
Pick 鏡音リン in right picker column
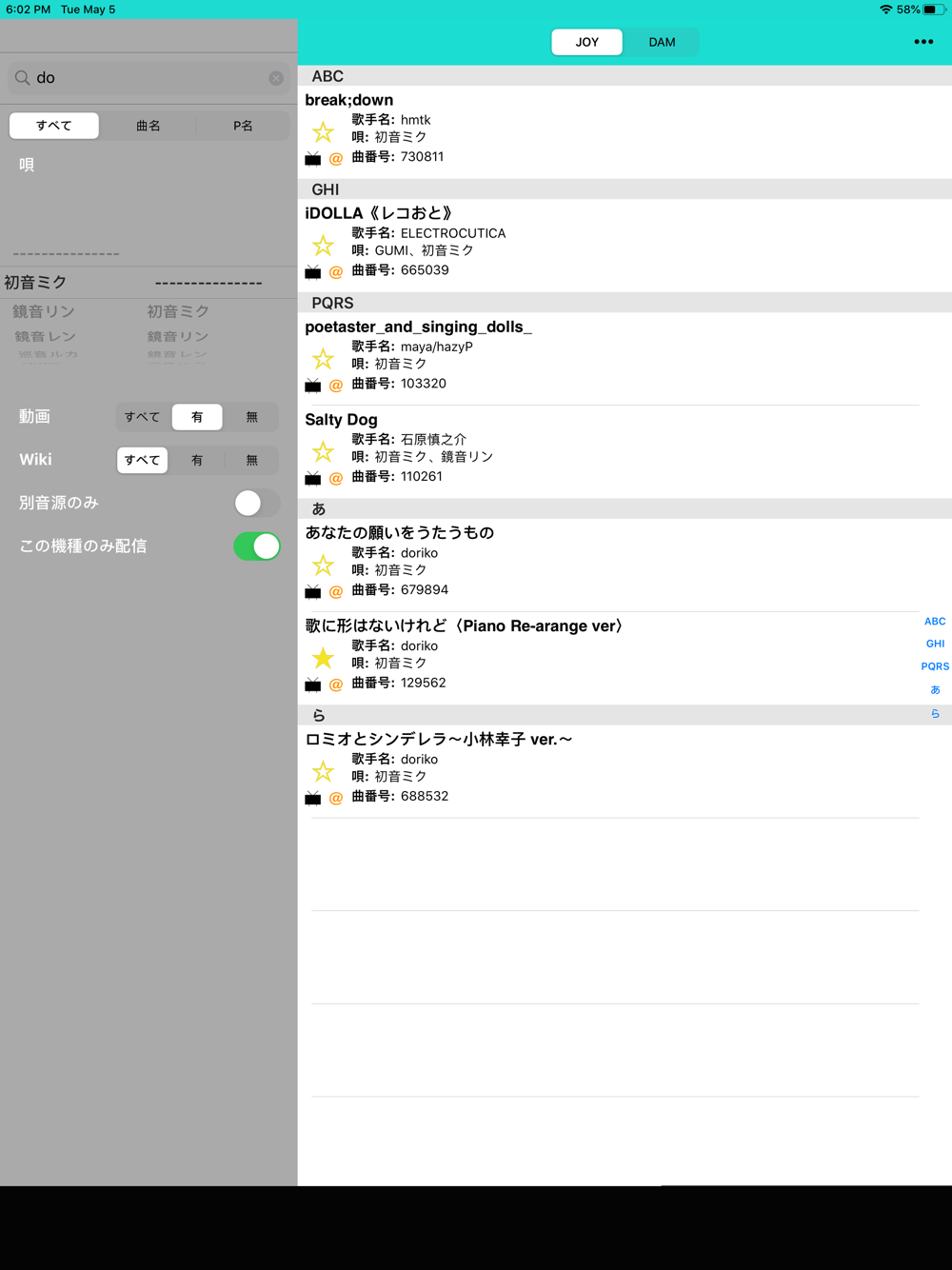[x=178, y=336]
